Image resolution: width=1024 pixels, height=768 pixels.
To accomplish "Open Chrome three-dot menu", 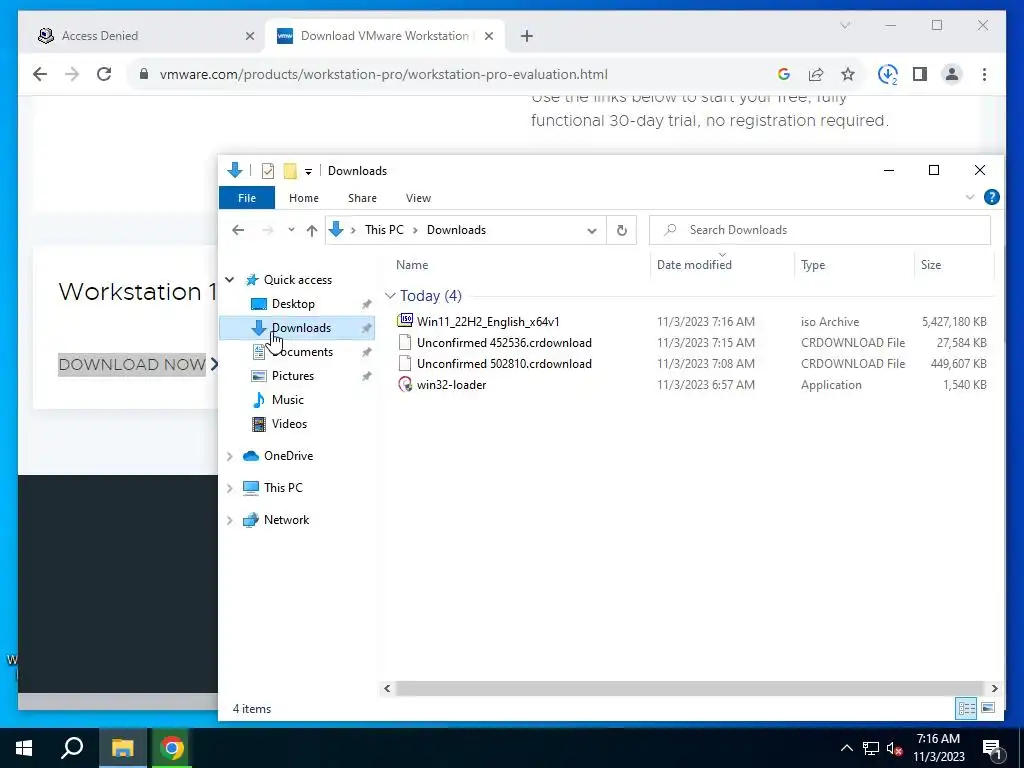I will coord(984,74).
